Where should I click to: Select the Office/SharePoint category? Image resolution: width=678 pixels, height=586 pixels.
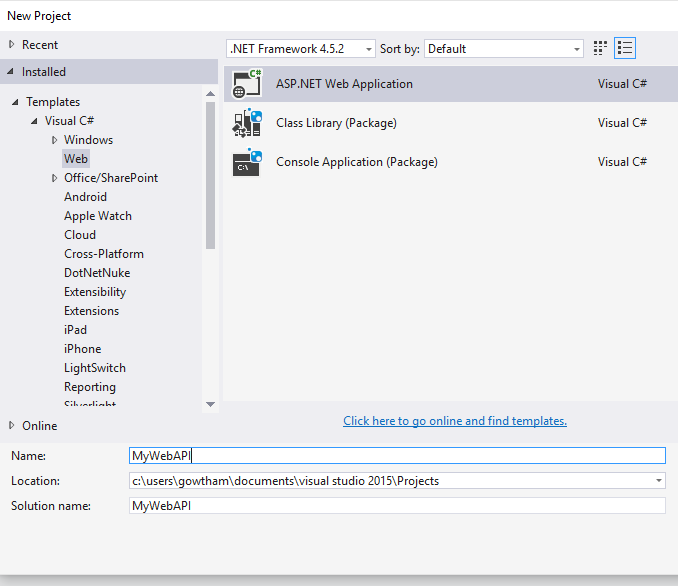point(111,178)
